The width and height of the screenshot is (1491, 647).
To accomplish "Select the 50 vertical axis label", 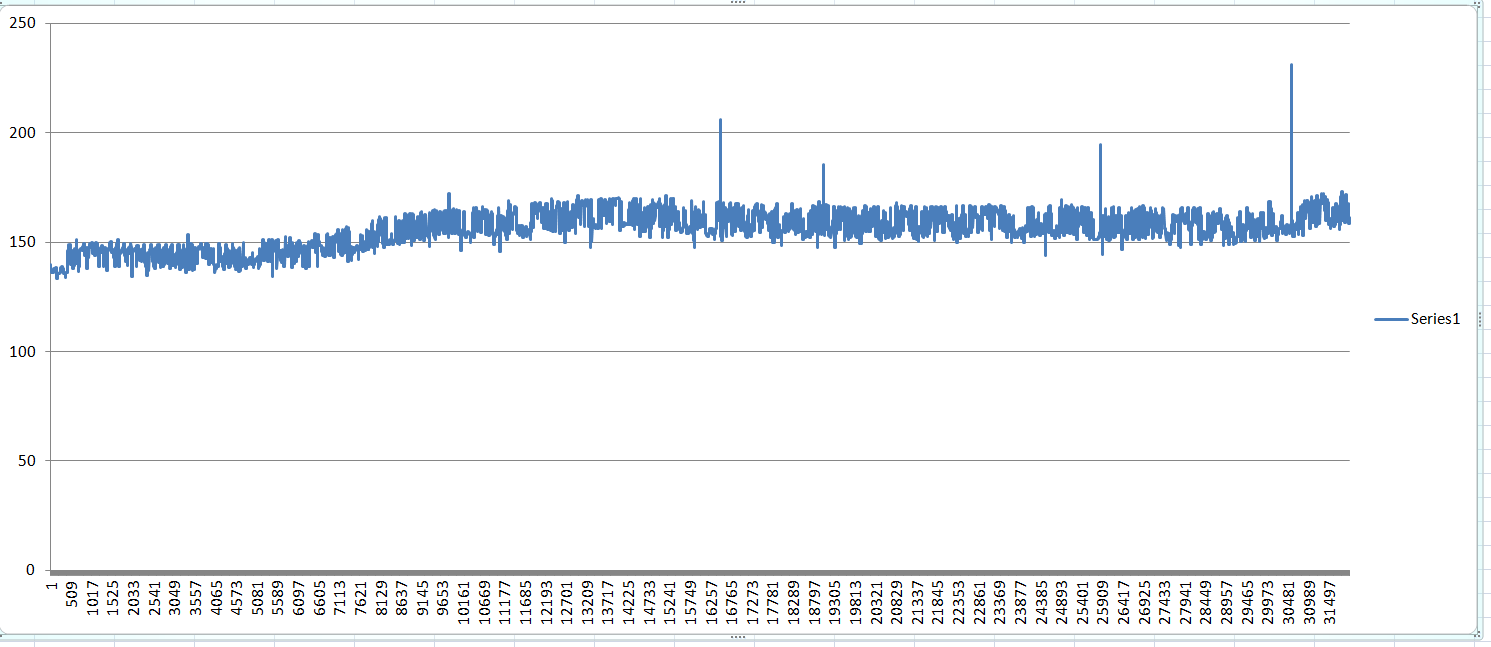I will [26, 461].
